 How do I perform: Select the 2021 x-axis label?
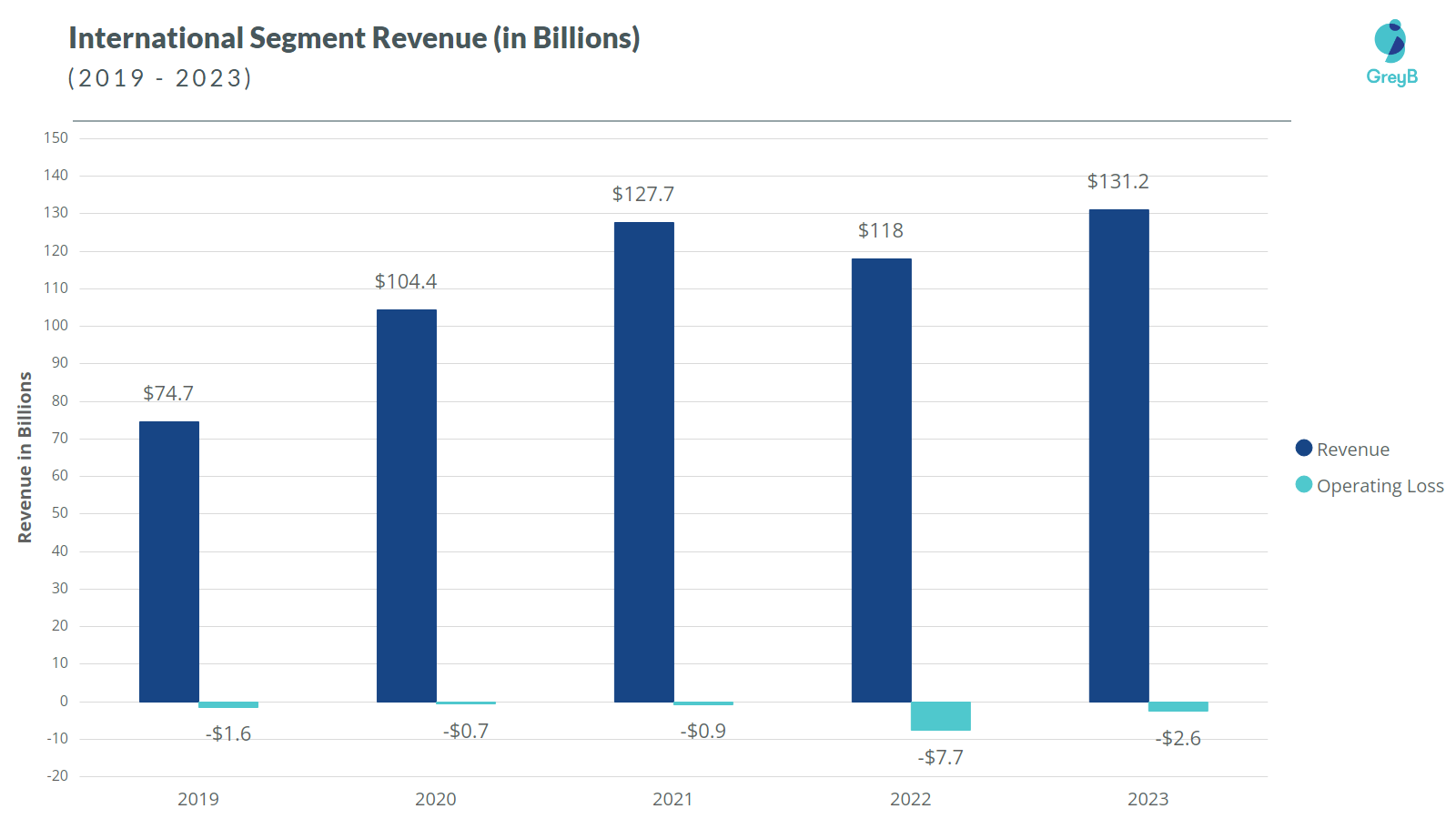(672, 800)
